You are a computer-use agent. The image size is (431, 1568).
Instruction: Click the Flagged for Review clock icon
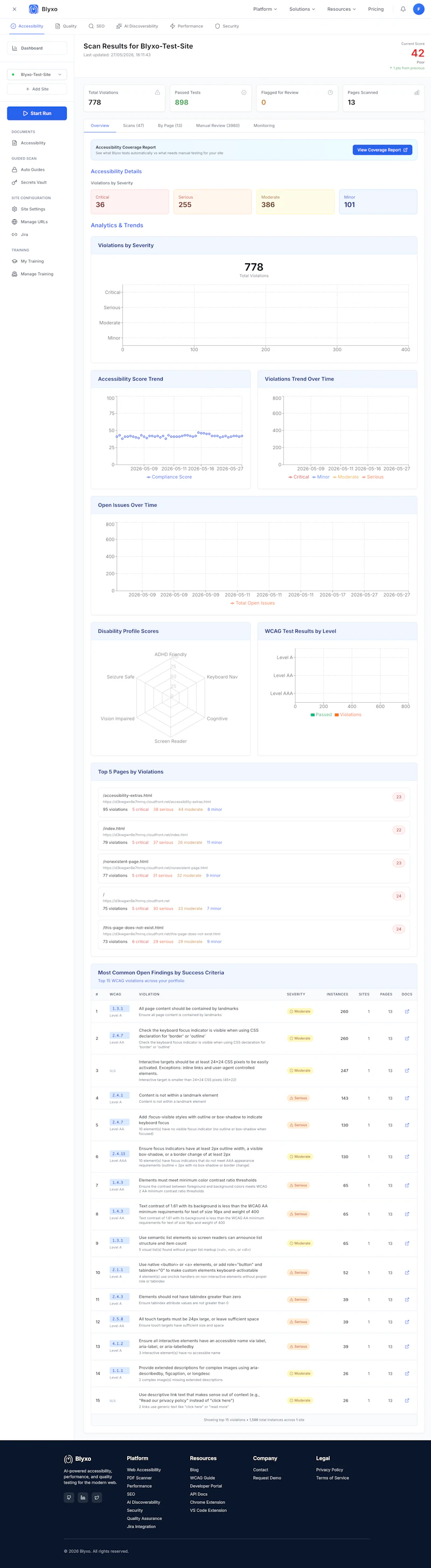tap(331, 93)
